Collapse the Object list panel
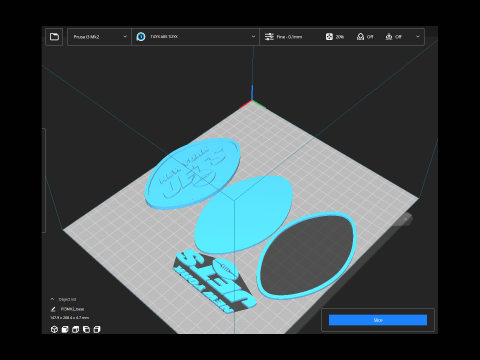The image size is (480, 360). 52,299
